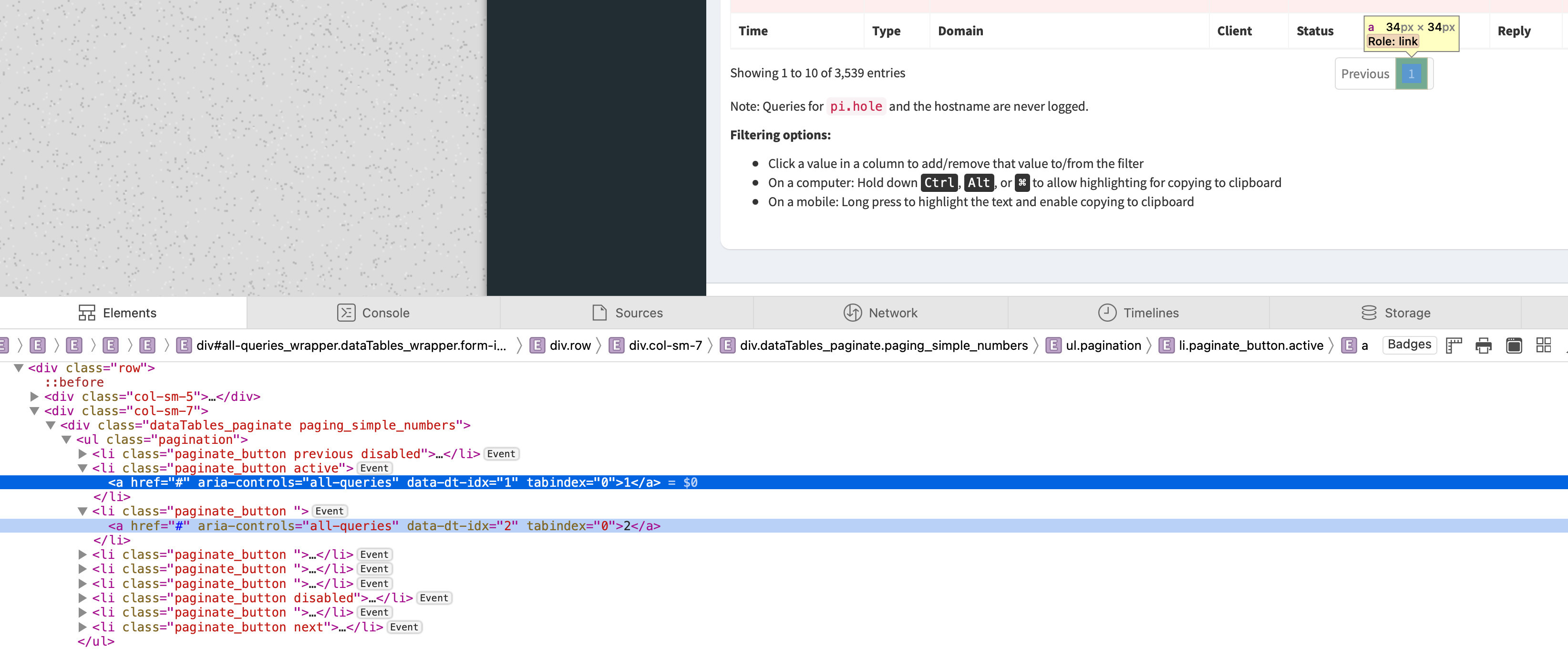Click the Ctrl key label in the instructions

939,183
